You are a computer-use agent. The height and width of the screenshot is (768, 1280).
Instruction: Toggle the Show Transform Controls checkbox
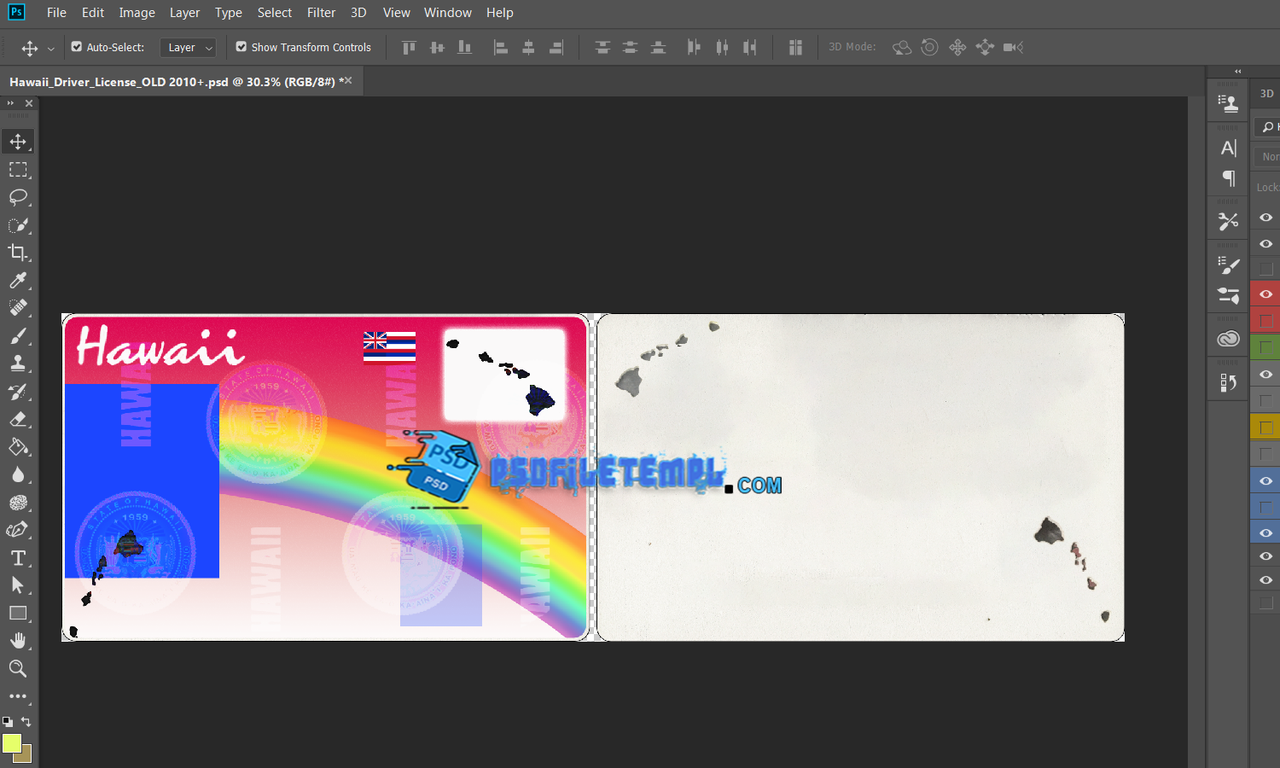pyautogui.click(x=241, y=47)
